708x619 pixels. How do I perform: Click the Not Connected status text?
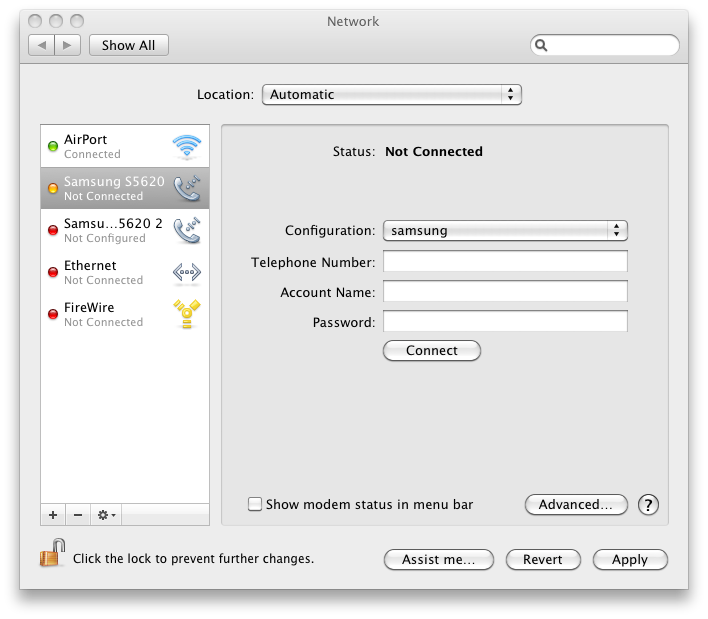(x=433, y=151)
